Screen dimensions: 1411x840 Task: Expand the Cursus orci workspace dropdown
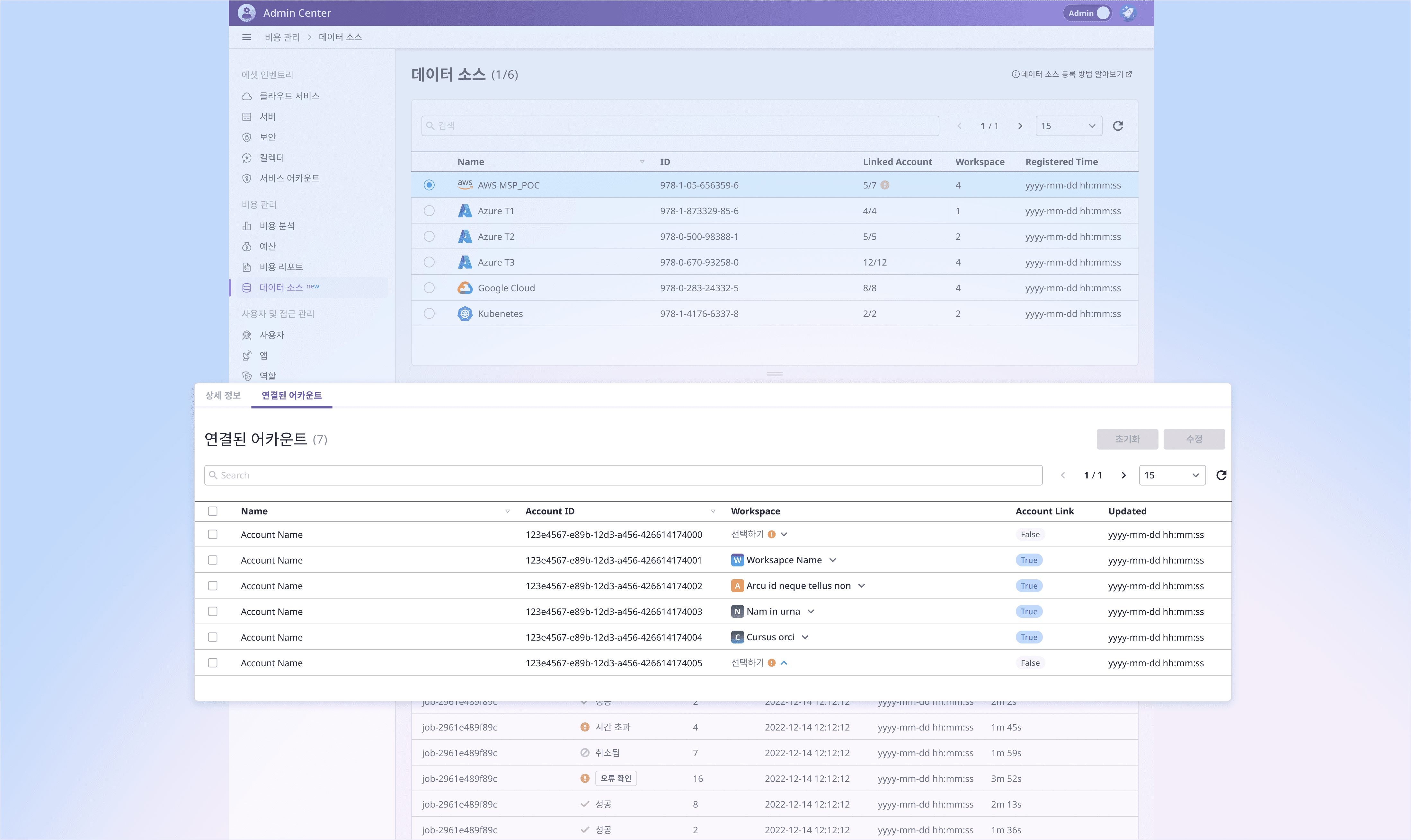point(805,637)
